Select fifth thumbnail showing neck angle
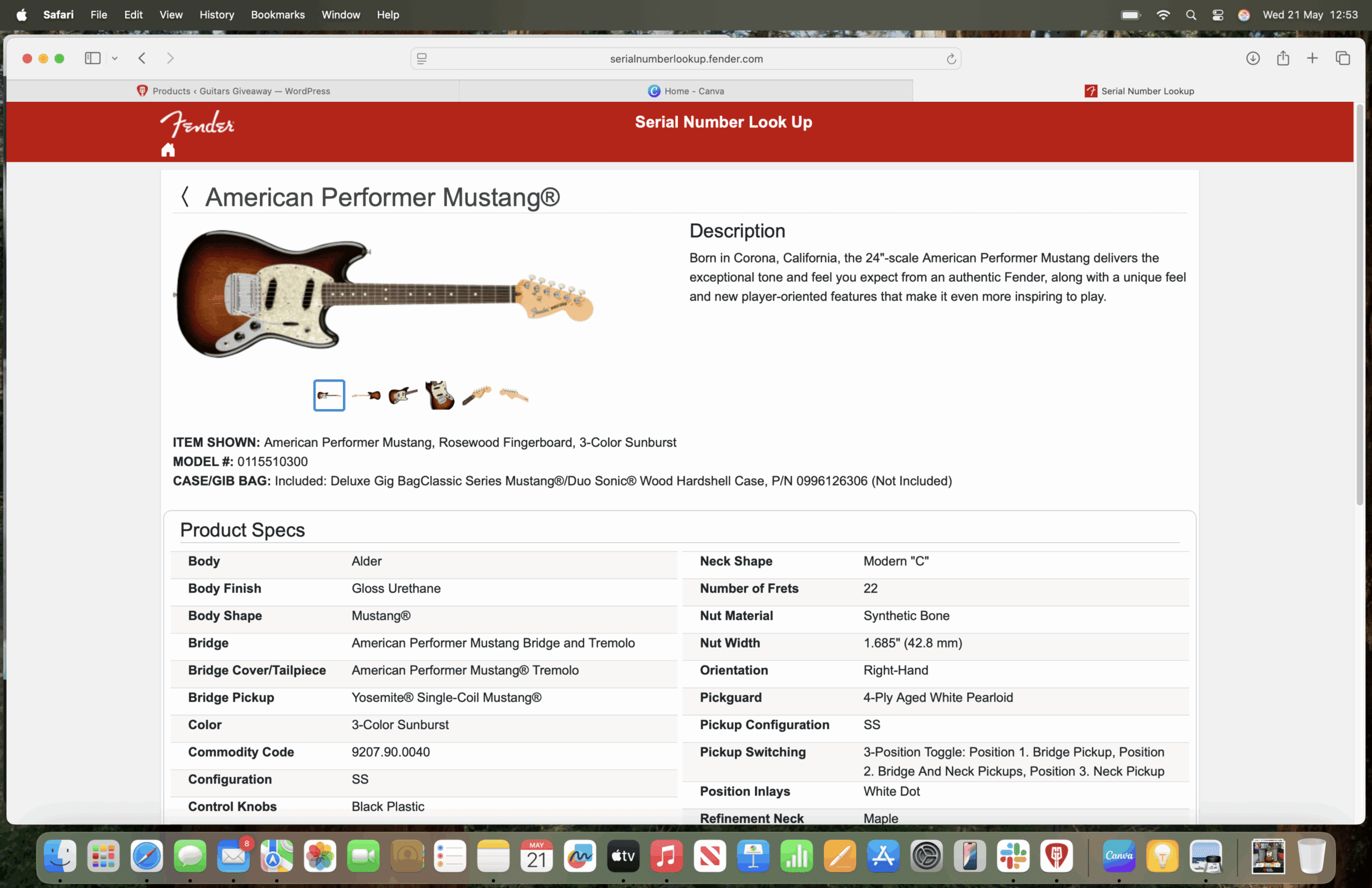This screenshot has width=1372, height=888. (x=476, y=395)
